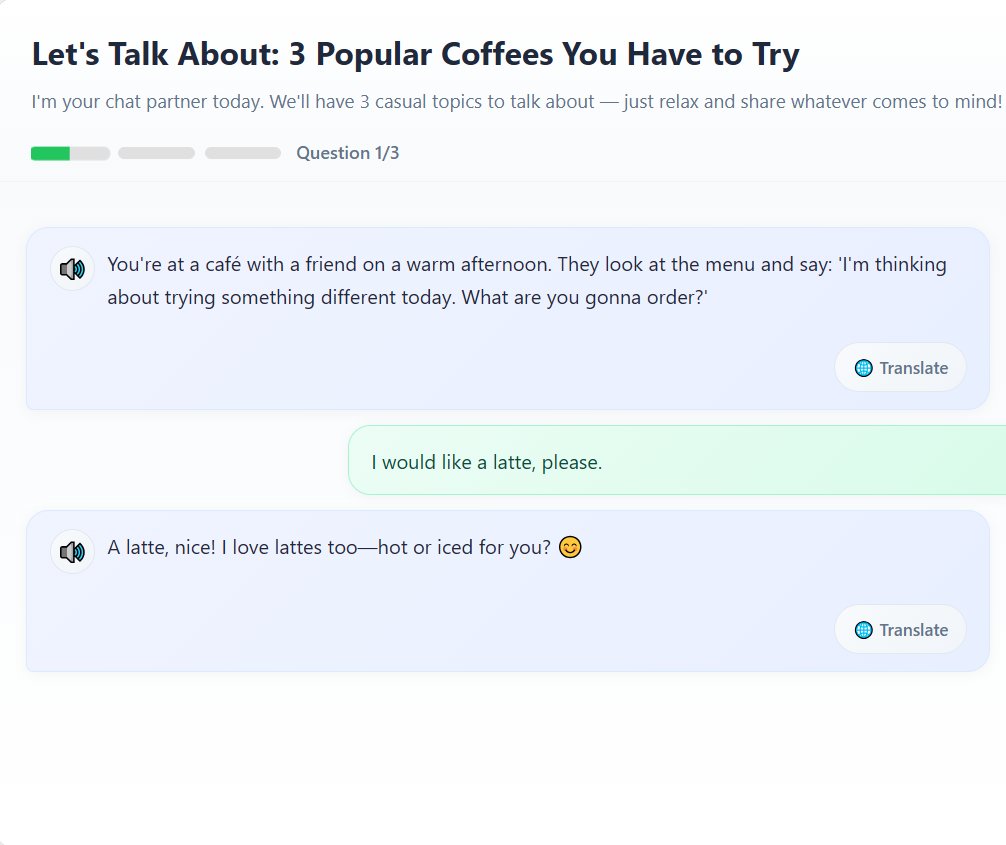The width and height of the screenshot is (1006, 845).
Task: Click the smiling emoji in the latte reply
Action: (570, 548)
